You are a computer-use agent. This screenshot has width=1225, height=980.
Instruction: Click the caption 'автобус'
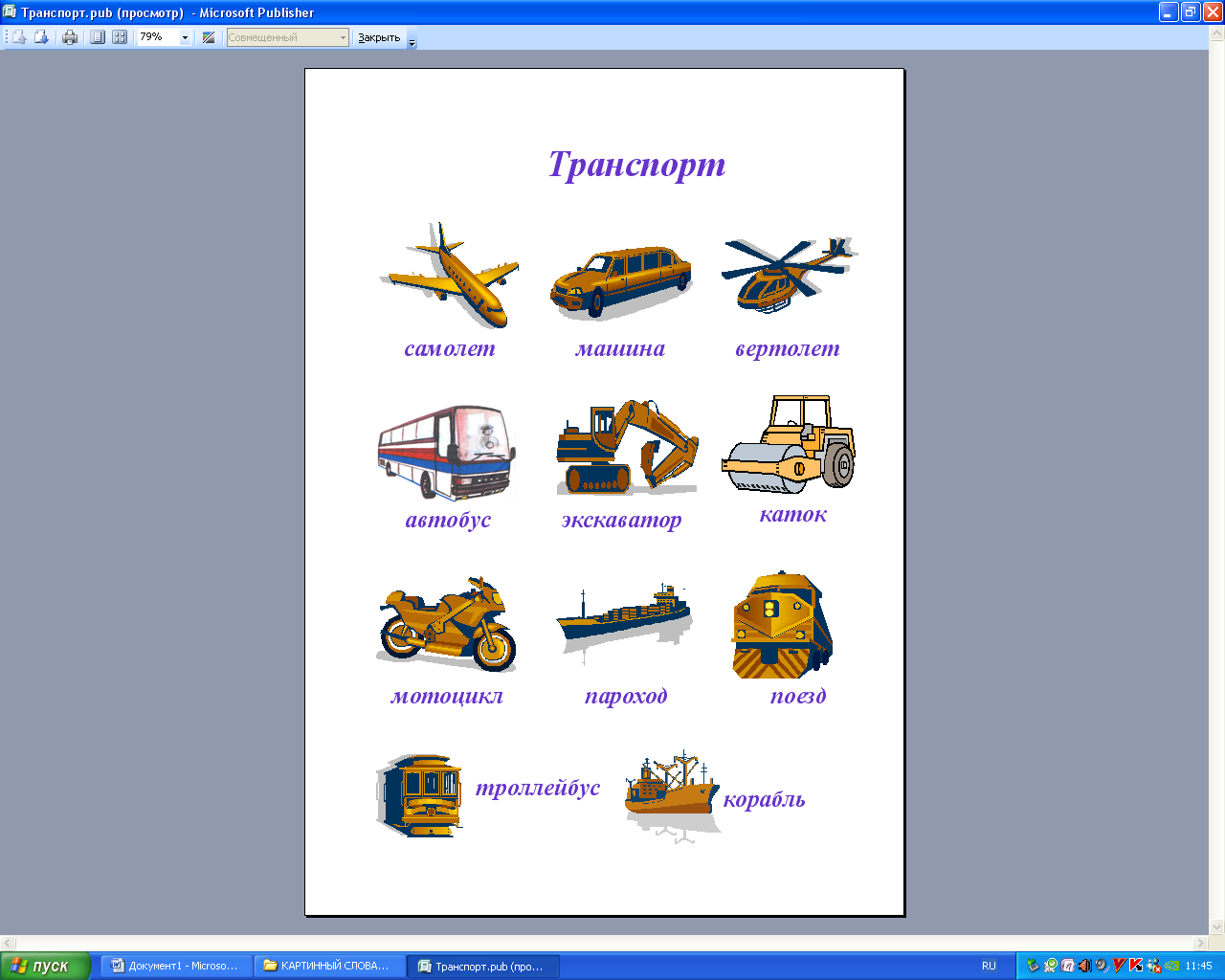[x=448, y=521]
